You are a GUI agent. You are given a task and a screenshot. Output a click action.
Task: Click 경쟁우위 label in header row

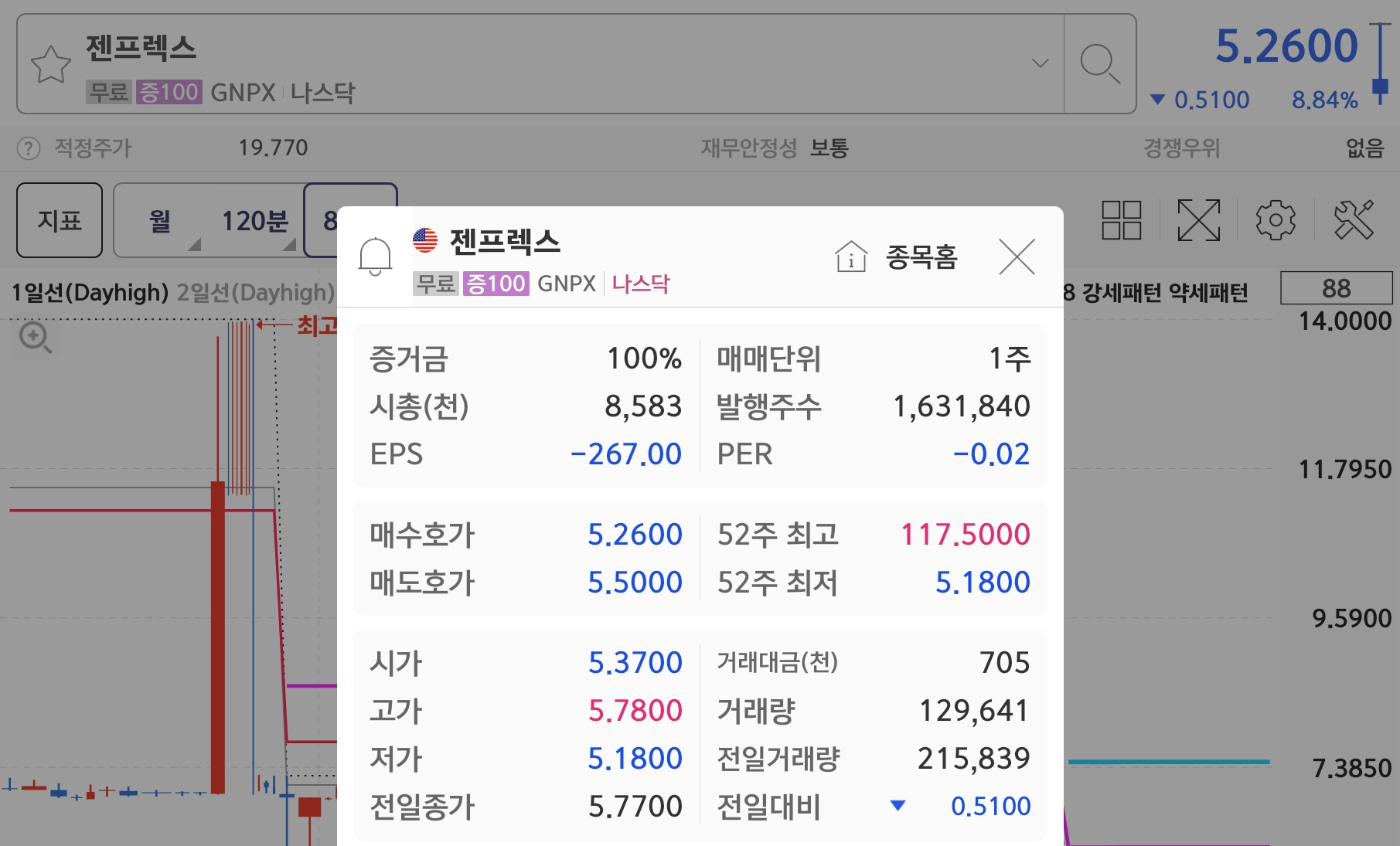pos(1181,148)
